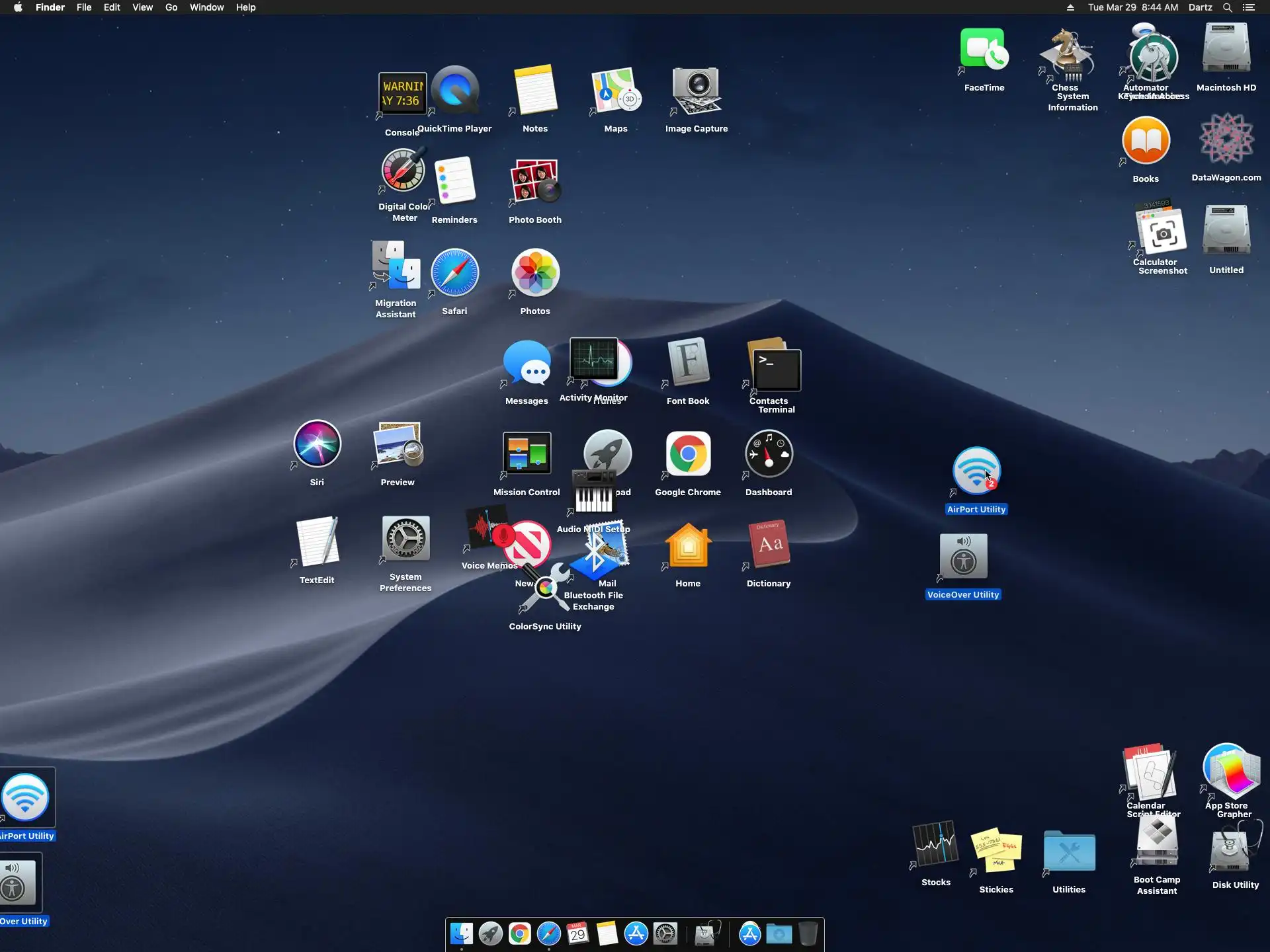The image size is (1270, 952).
Task: Select the Font Book icon
Action: click(688, 362)
